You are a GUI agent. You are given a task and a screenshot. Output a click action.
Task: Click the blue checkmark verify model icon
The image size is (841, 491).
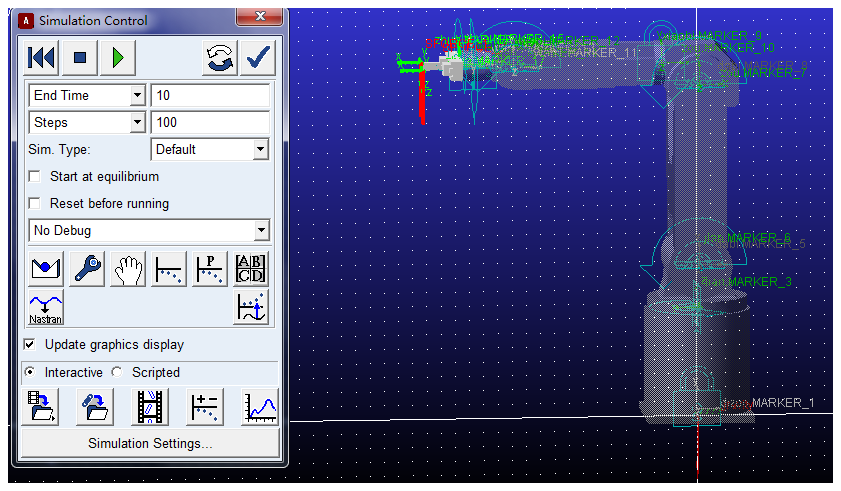click(x=259, y=58)
